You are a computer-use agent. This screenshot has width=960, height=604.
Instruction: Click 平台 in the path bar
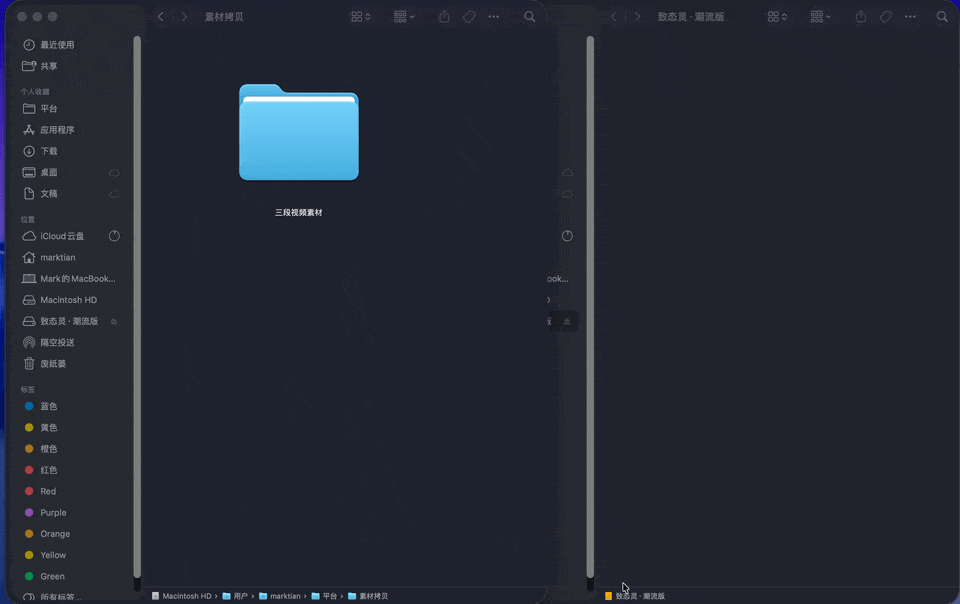[x=324, y=596]
